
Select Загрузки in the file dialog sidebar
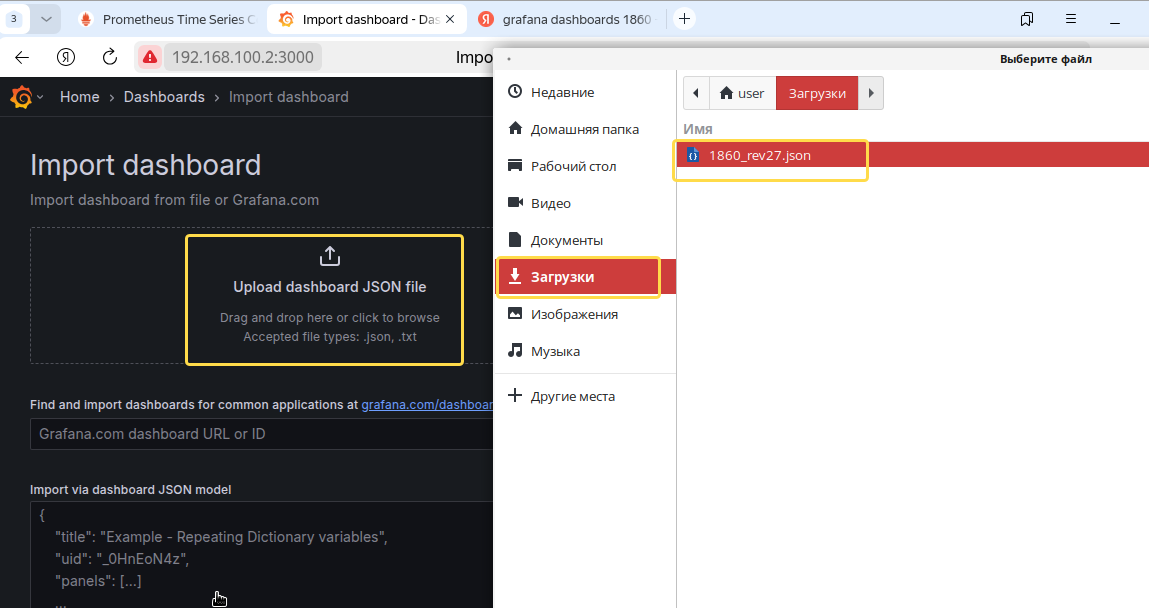point(585,277)
